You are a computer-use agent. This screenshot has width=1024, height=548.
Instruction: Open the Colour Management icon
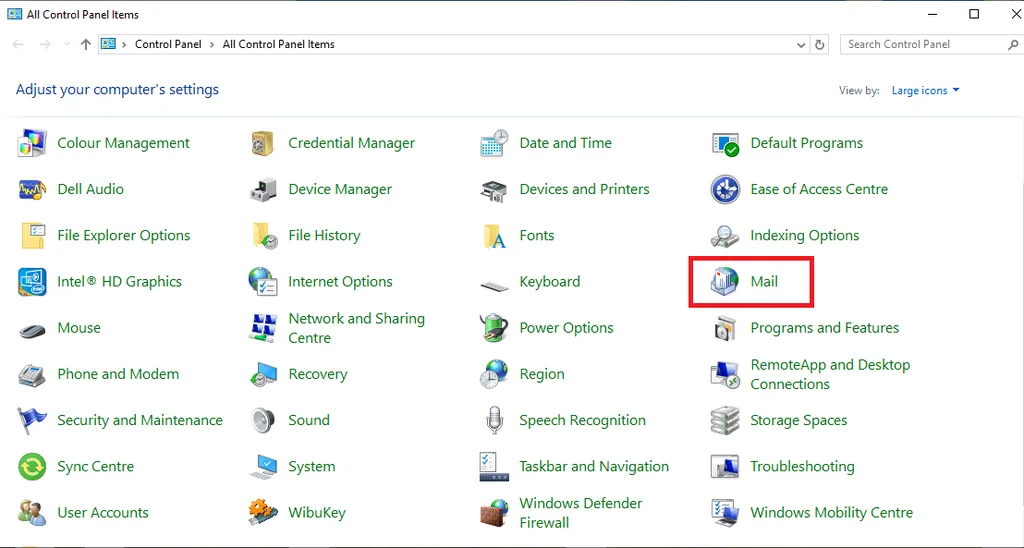point(32,143)
